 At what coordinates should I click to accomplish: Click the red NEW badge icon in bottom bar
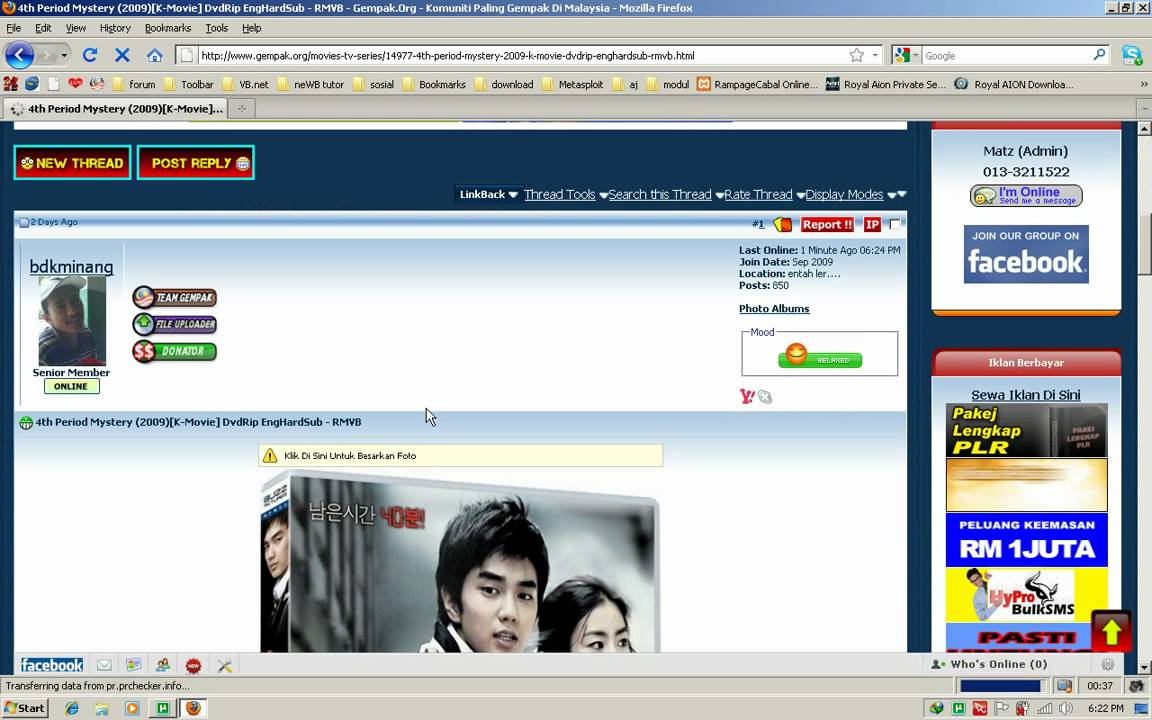click(x=193, y=666)
